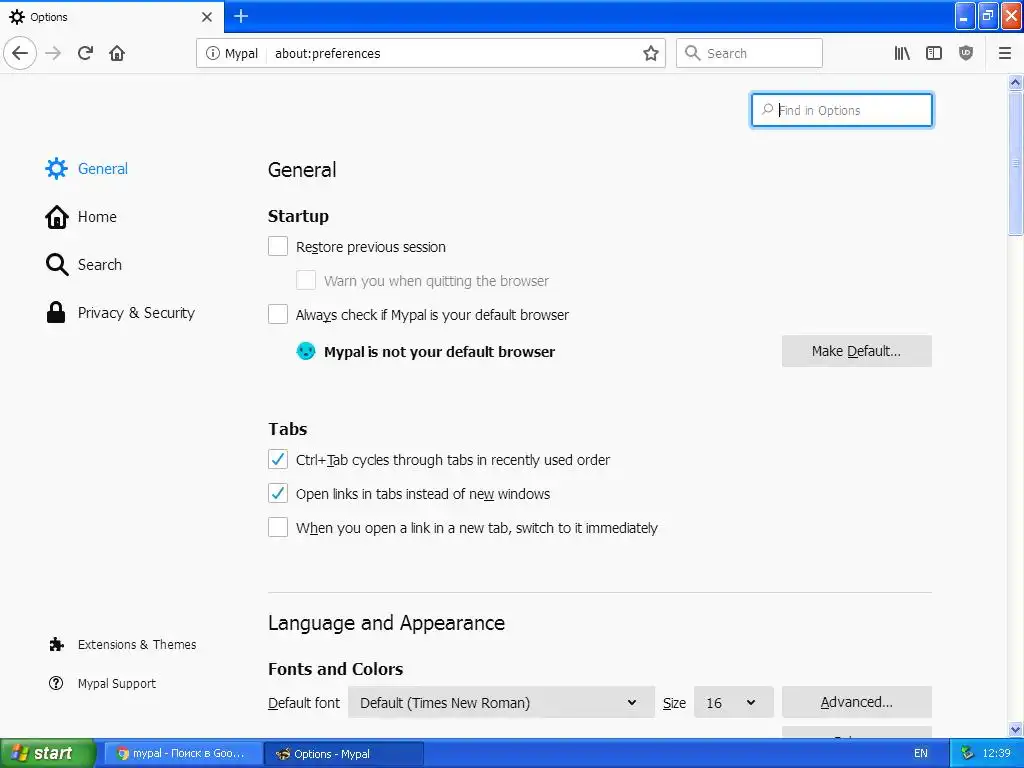
Task: Click the 'Fonts and Colors' heading
Action: click(336, 669)
